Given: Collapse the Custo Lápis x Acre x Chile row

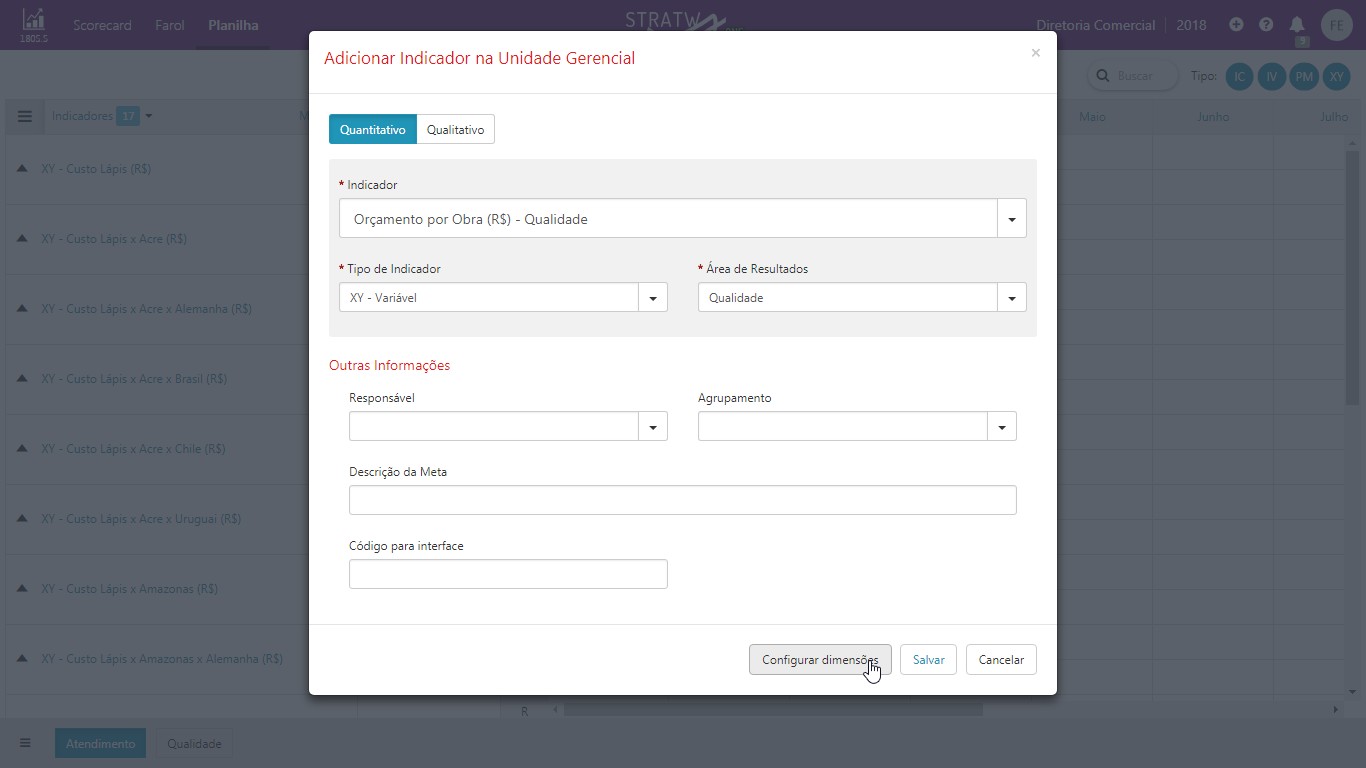Looking at the screenshot, I should pos(22,449).
